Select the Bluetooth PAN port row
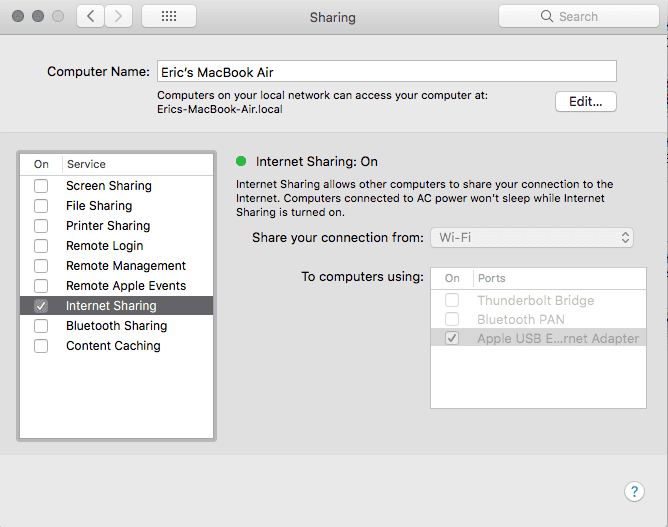The image size is (668, 527). tap(538, 319)
